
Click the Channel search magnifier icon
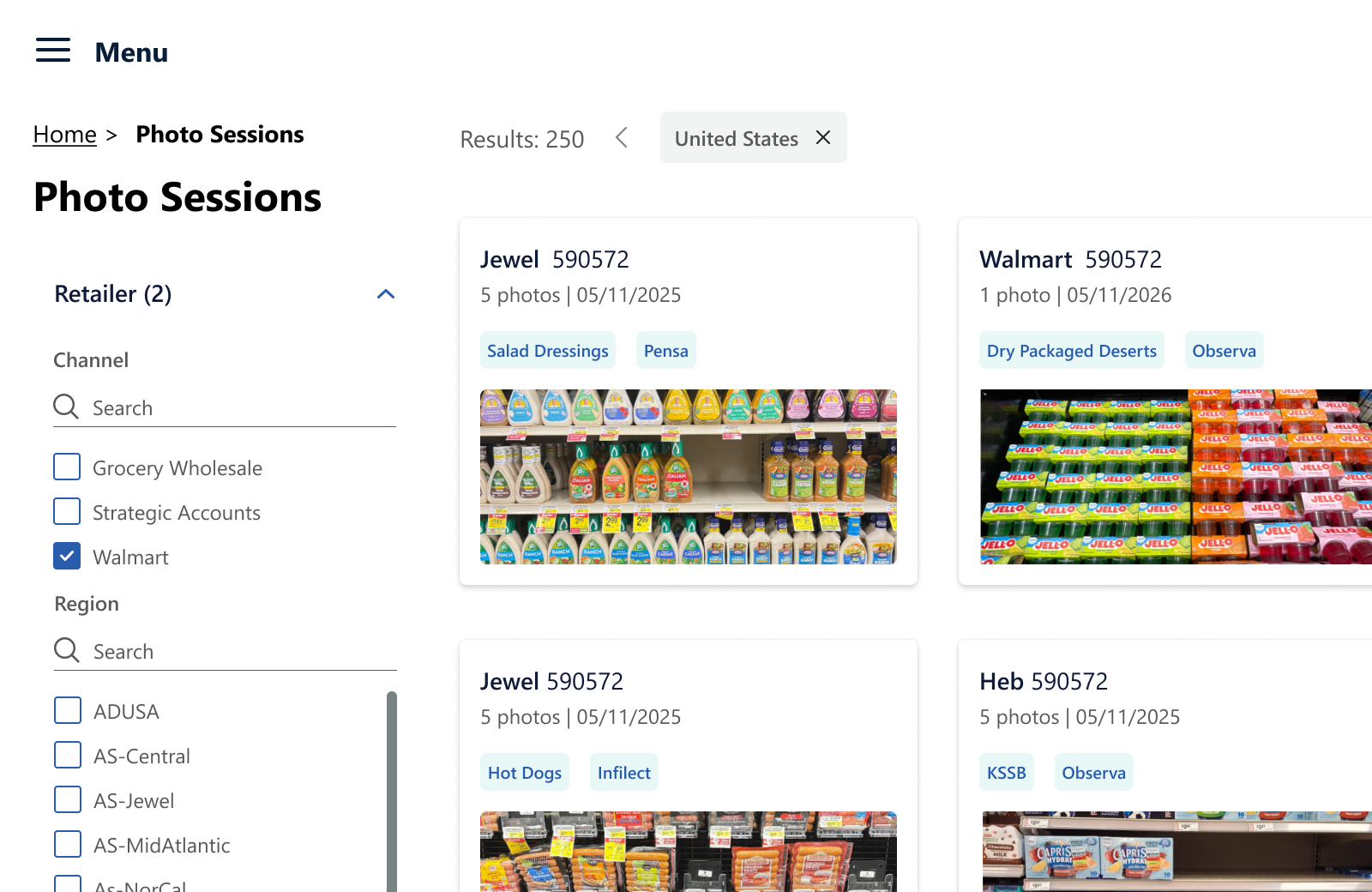pos(66,407)
